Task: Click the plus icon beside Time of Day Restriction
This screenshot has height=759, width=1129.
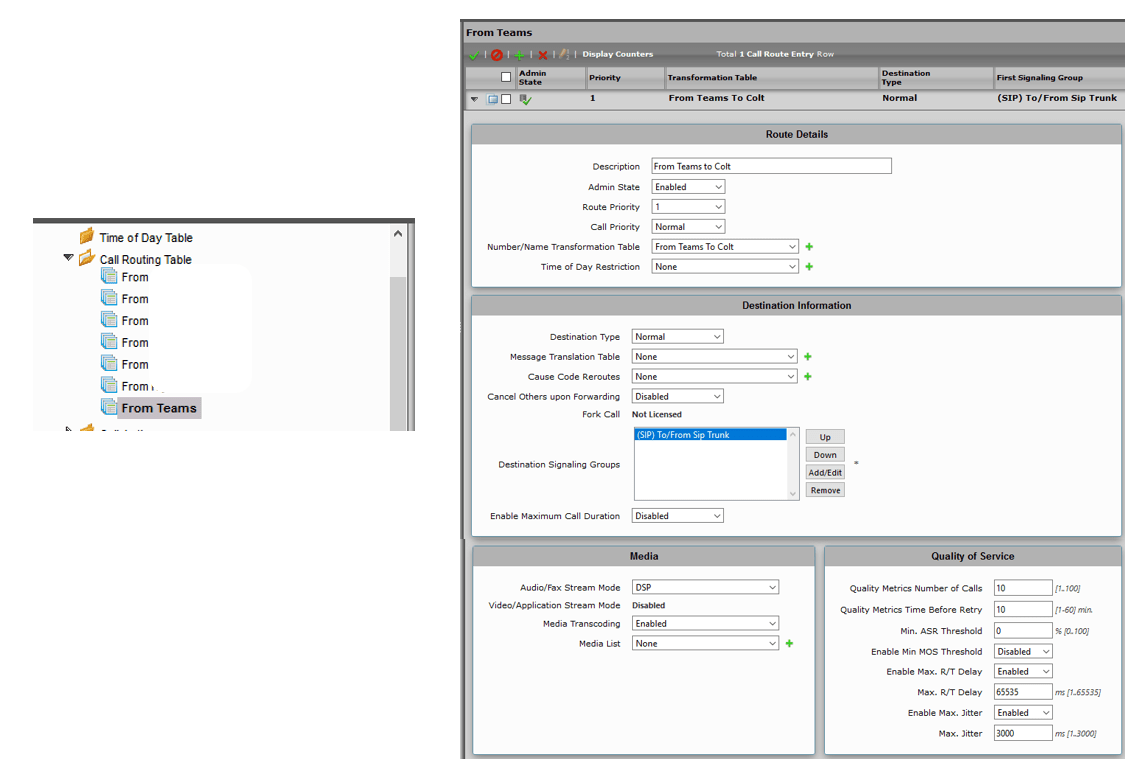Action: pyautogui.click(x=809, y=267)
